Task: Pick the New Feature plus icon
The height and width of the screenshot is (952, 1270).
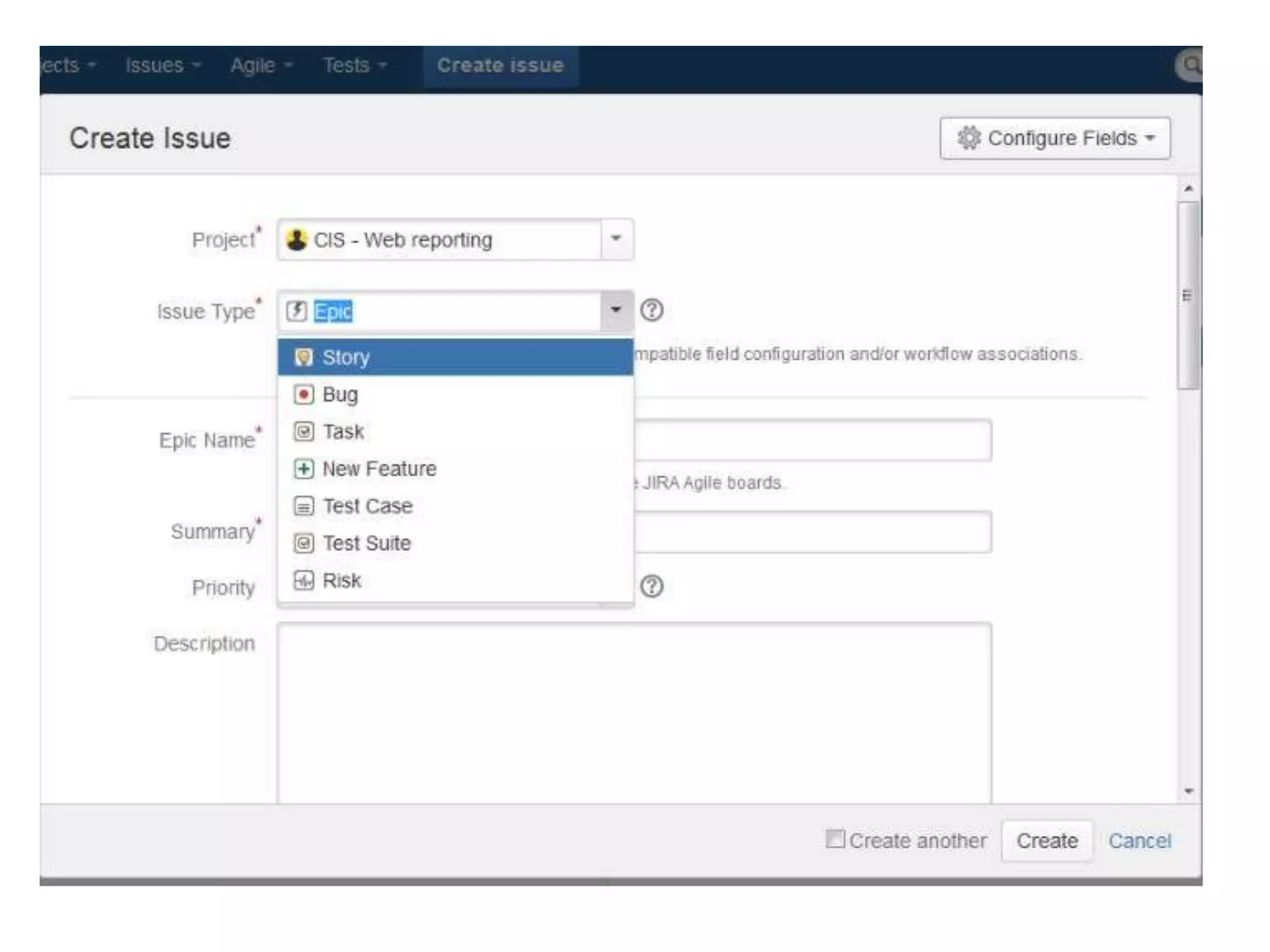Action: coord(303,469)
